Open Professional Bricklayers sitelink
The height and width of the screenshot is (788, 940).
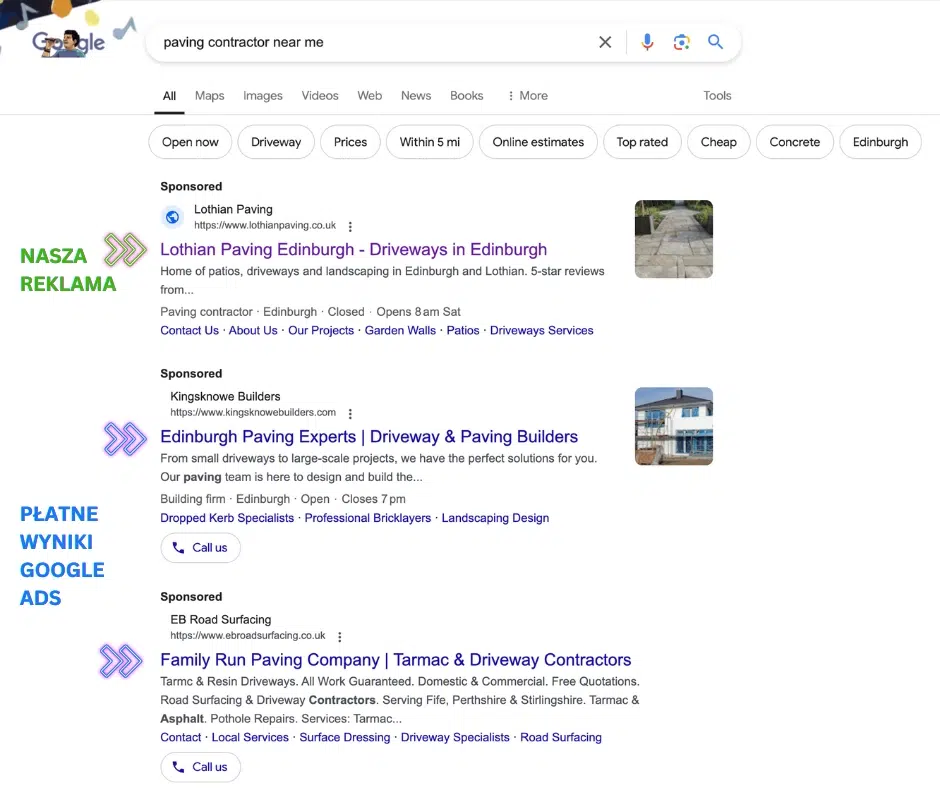coord(367,518)
